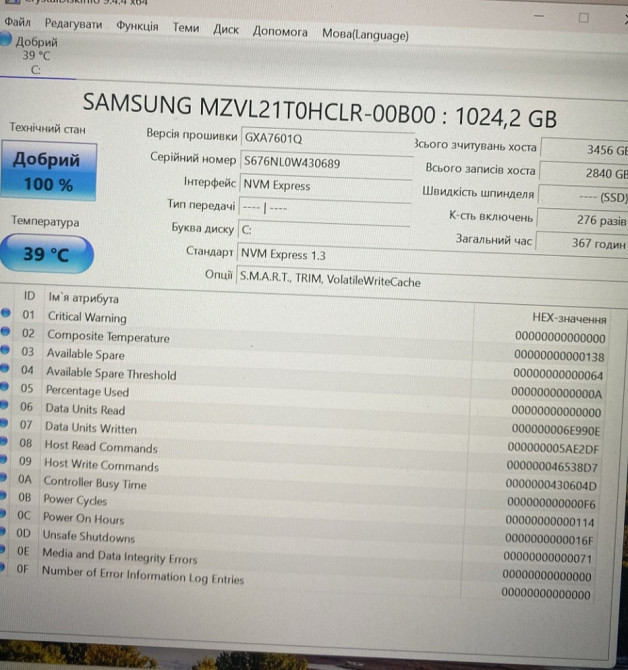This screenshot has width=628, height=670.
Task: Open the Допомога menu
Action: [280, 32]
